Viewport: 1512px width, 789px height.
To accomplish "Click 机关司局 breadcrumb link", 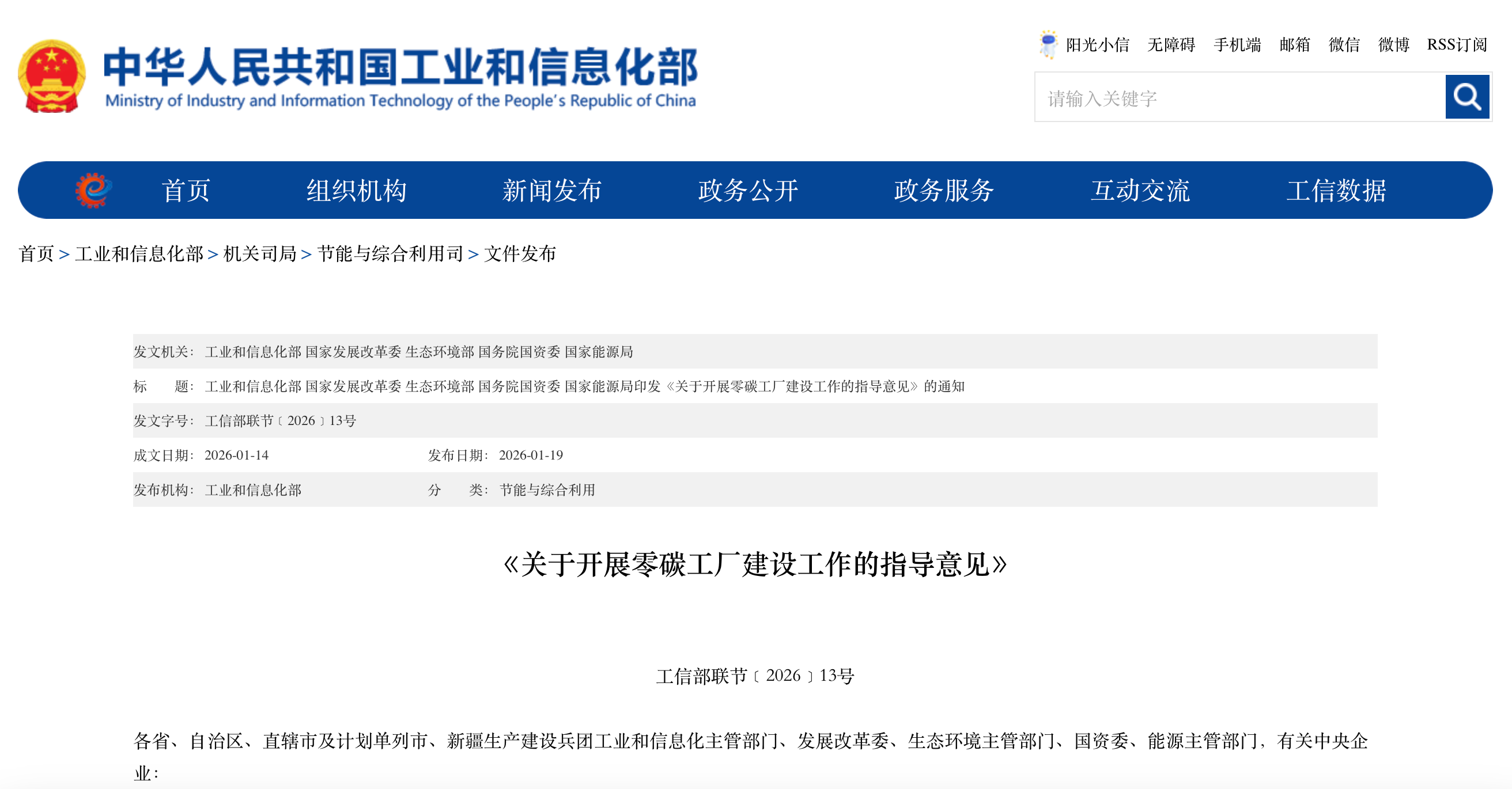I will click(260, 254).
